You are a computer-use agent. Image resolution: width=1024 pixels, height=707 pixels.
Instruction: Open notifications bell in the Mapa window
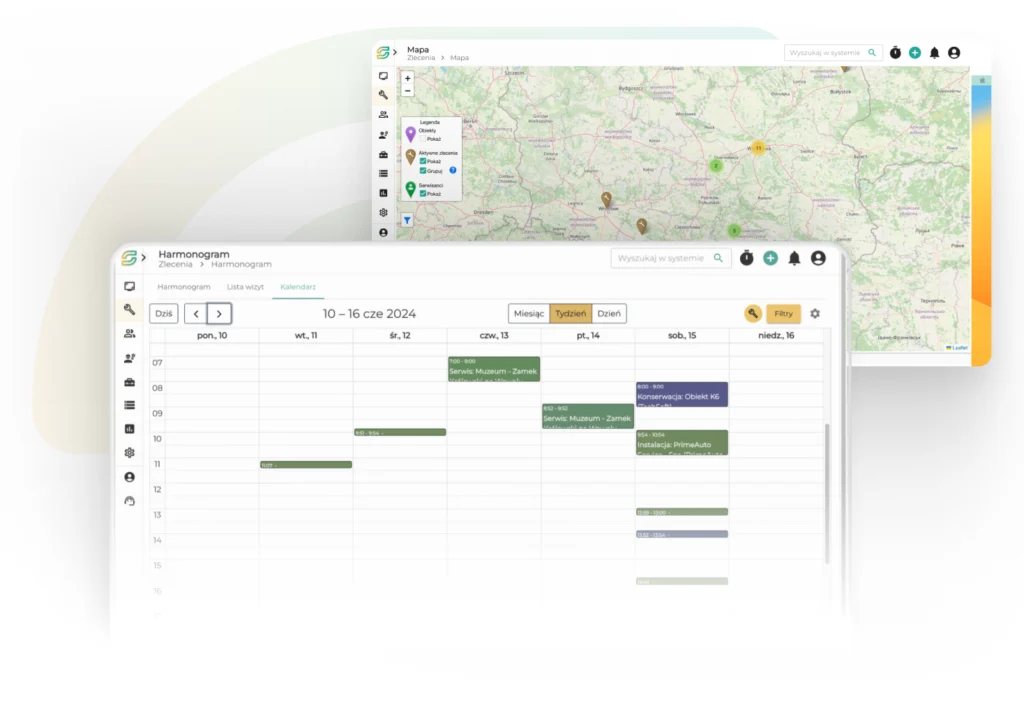click(x=934, y=52)
